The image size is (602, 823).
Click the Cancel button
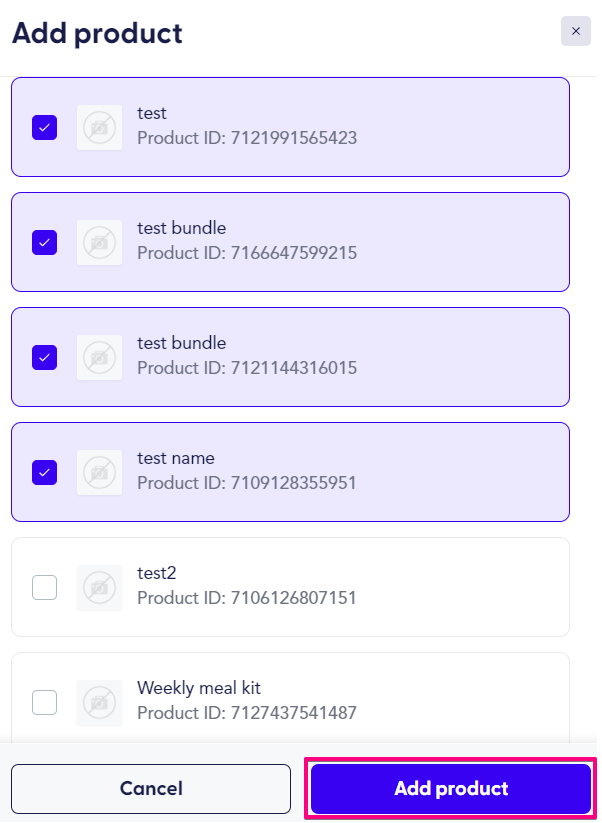point(151,788)
